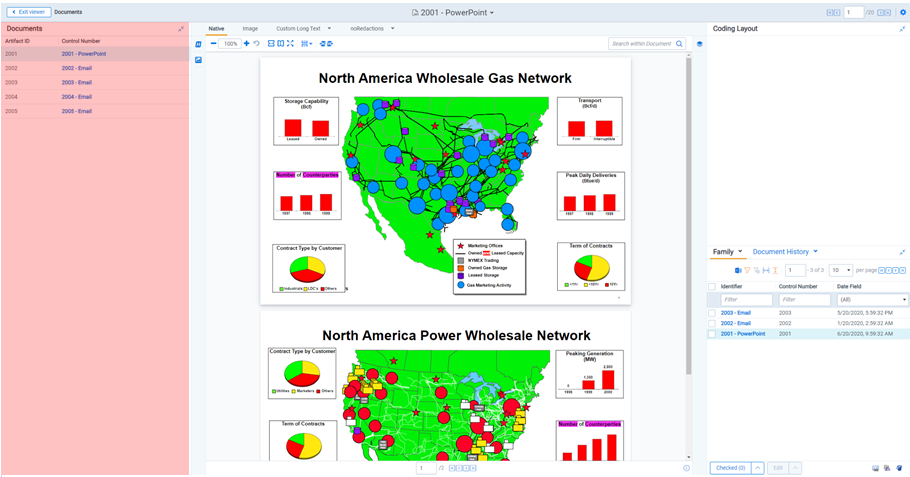Collapse the Family panel with corner arrows icon

[x=902, y=252]
